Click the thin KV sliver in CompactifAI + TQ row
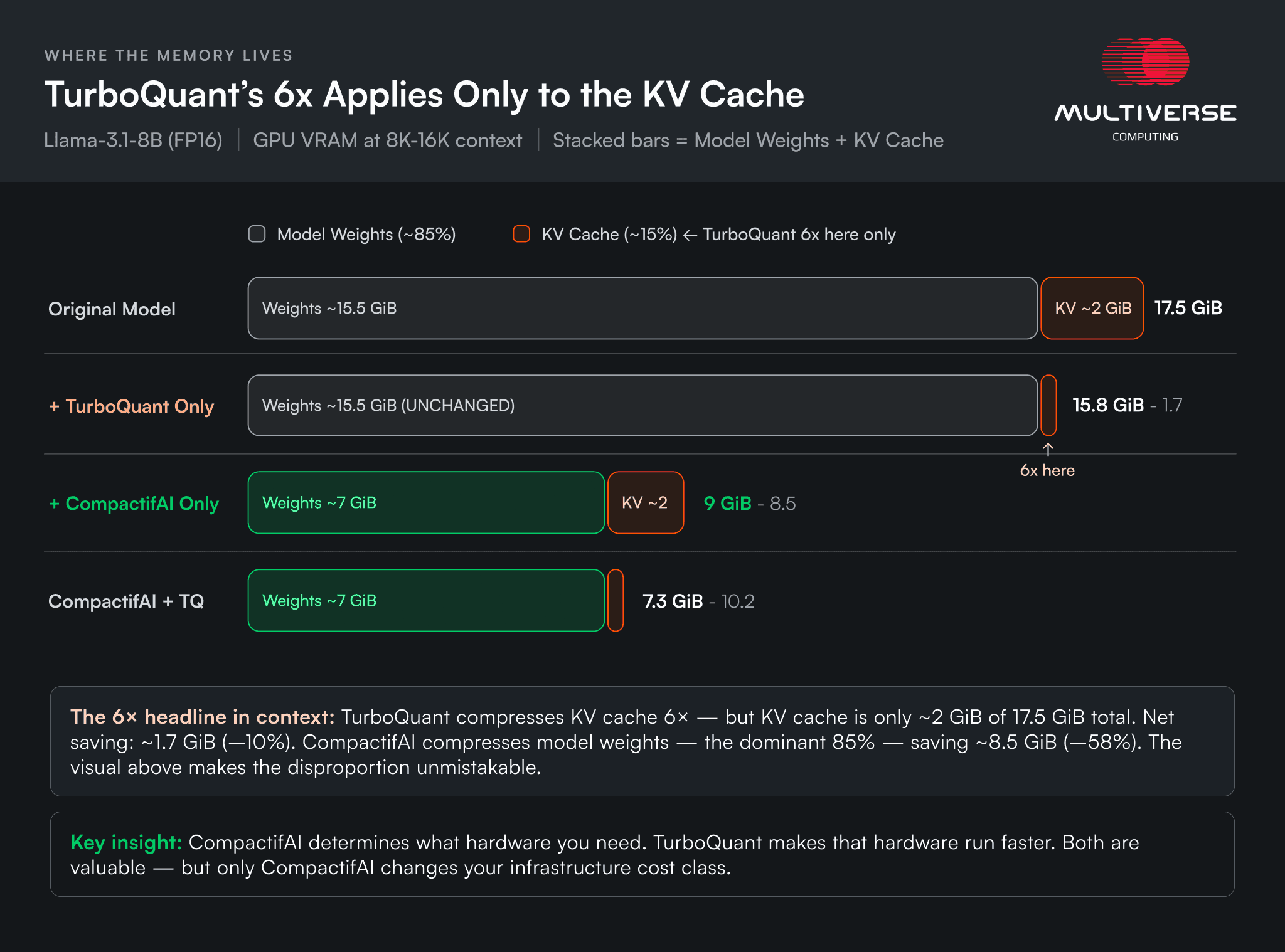 pos(616,600)
